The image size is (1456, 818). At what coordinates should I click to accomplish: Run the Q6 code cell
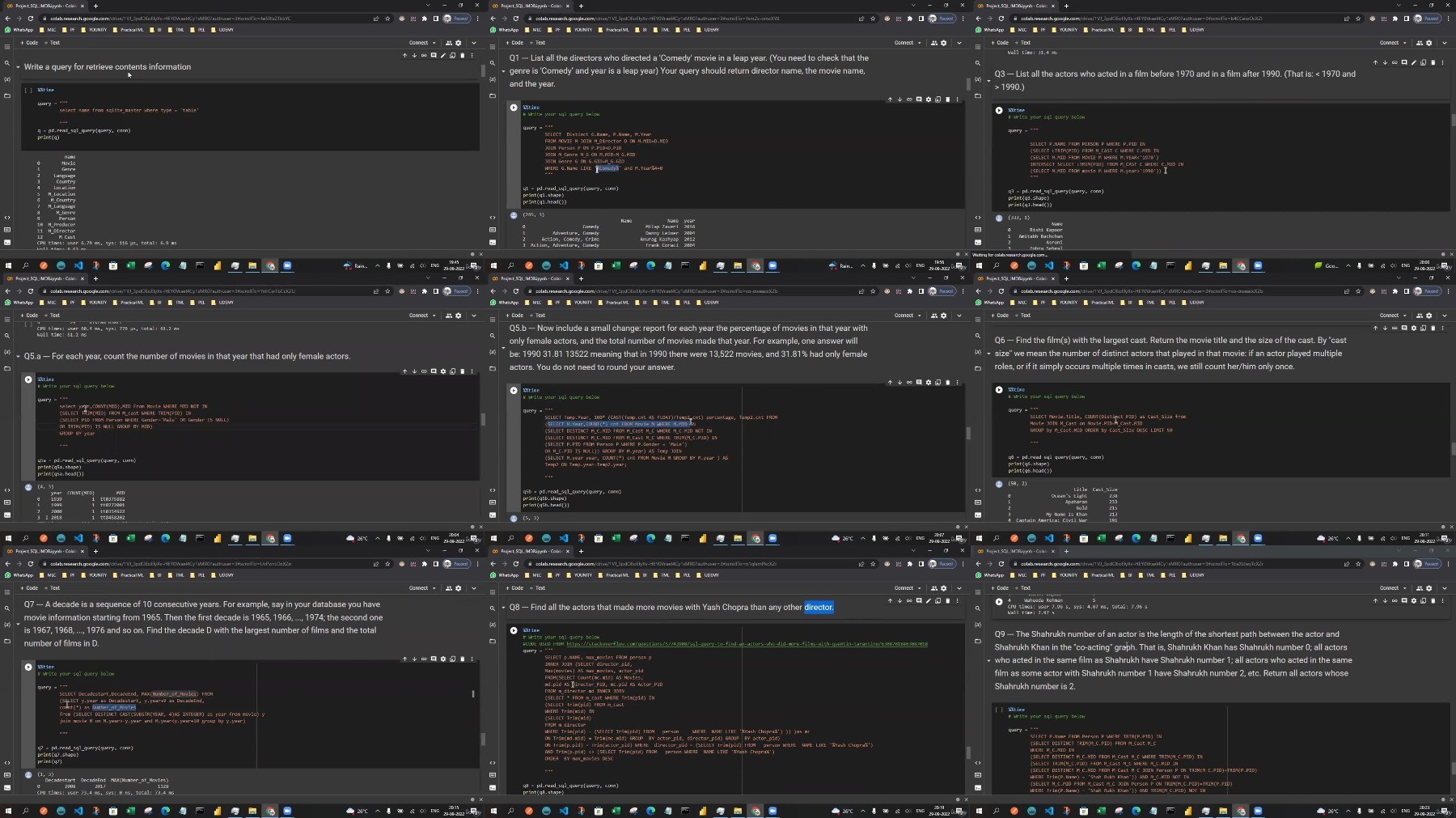coord(999,389)
